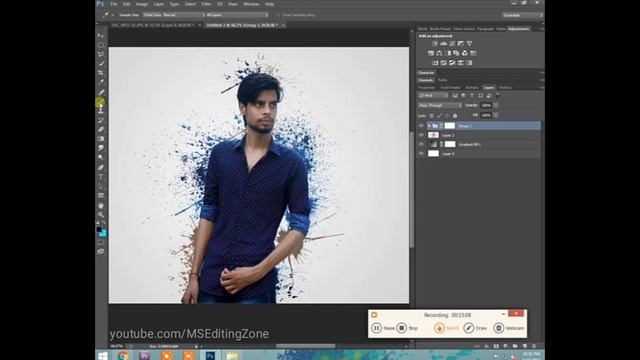The image size is (640, 360).
Task: Select the Eyedropper tool in the toolbox
Action: click(x=100, y=82)
